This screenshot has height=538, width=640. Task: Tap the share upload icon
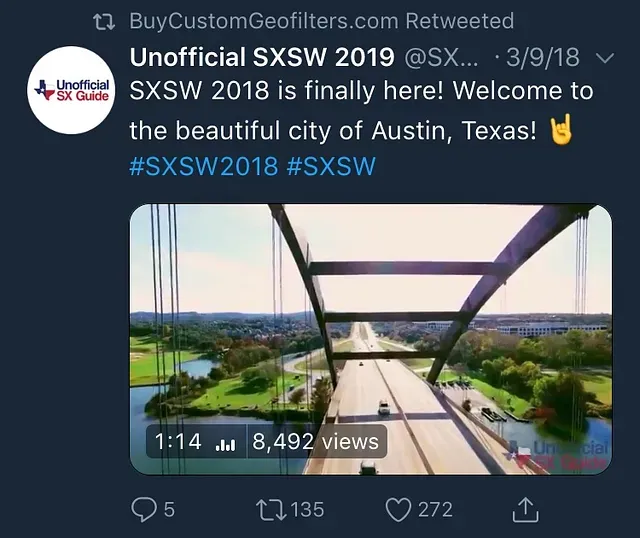[x=525, y=509]
